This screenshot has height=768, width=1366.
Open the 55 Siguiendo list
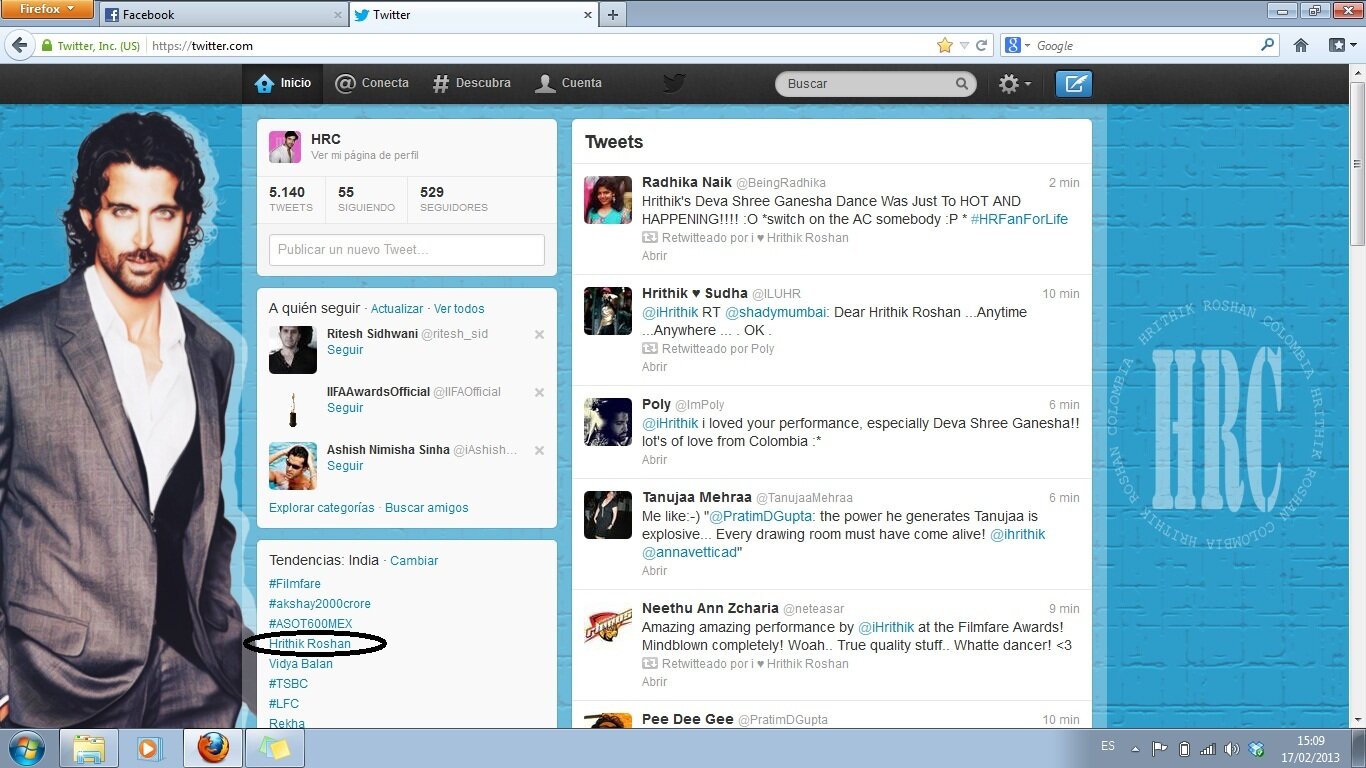pos(366,198)
